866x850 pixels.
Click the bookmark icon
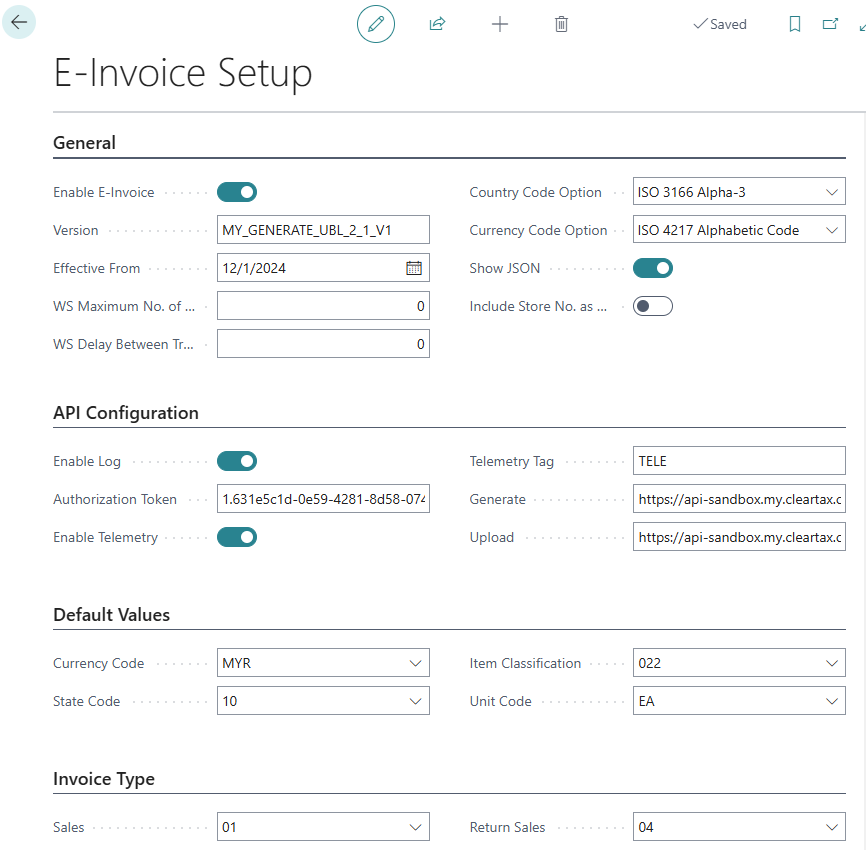(x=795, y=24)
